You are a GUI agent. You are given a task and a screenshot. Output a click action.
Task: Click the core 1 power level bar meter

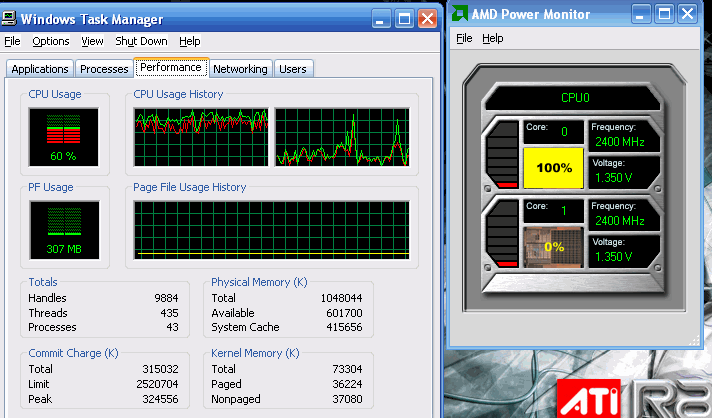click(503, 234)
